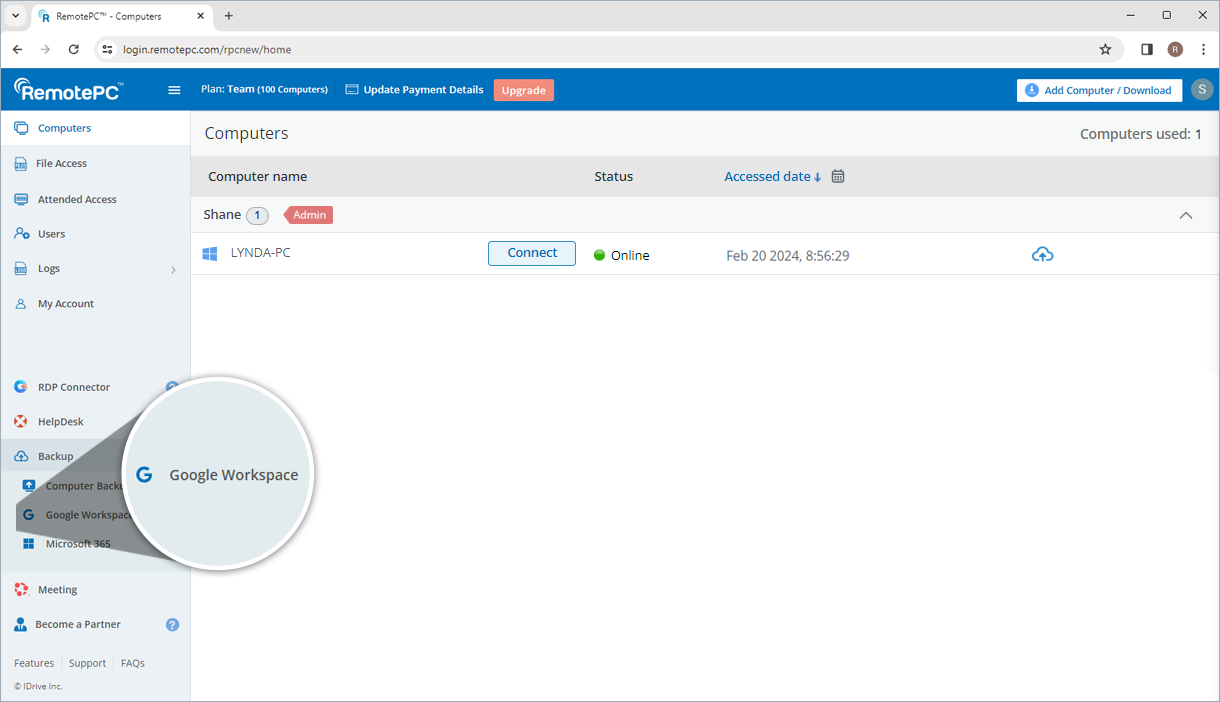Viewport: 1220px width, 702px height.
Task: Click the RemotePC logo
Action: (68, 90)
